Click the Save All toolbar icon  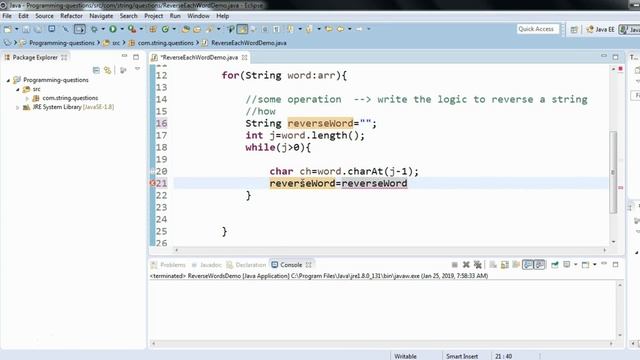tap(38, 29)
